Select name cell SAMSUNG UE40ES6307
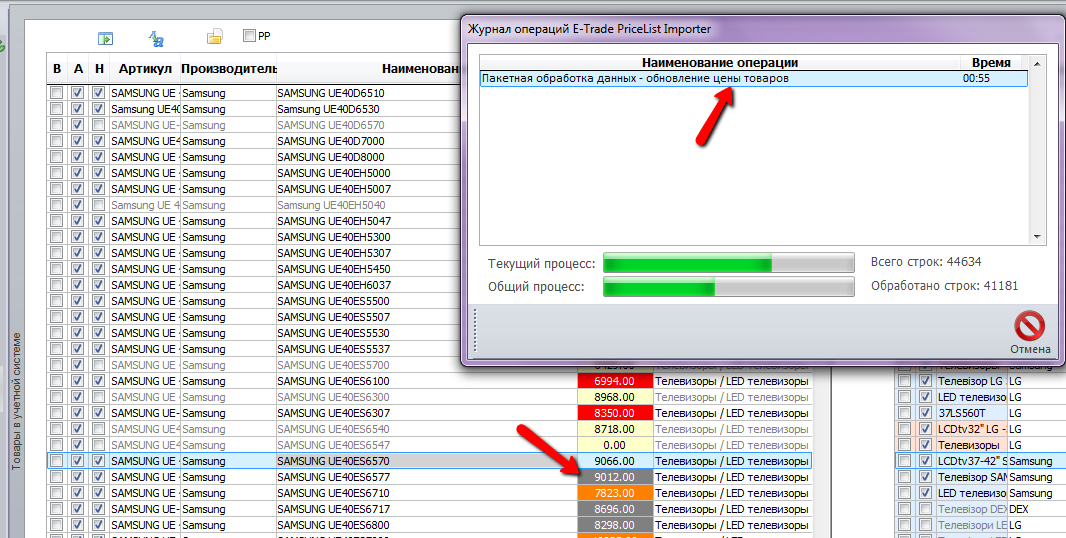Screen dimensions: 1066x538 (x=427, y=413)
